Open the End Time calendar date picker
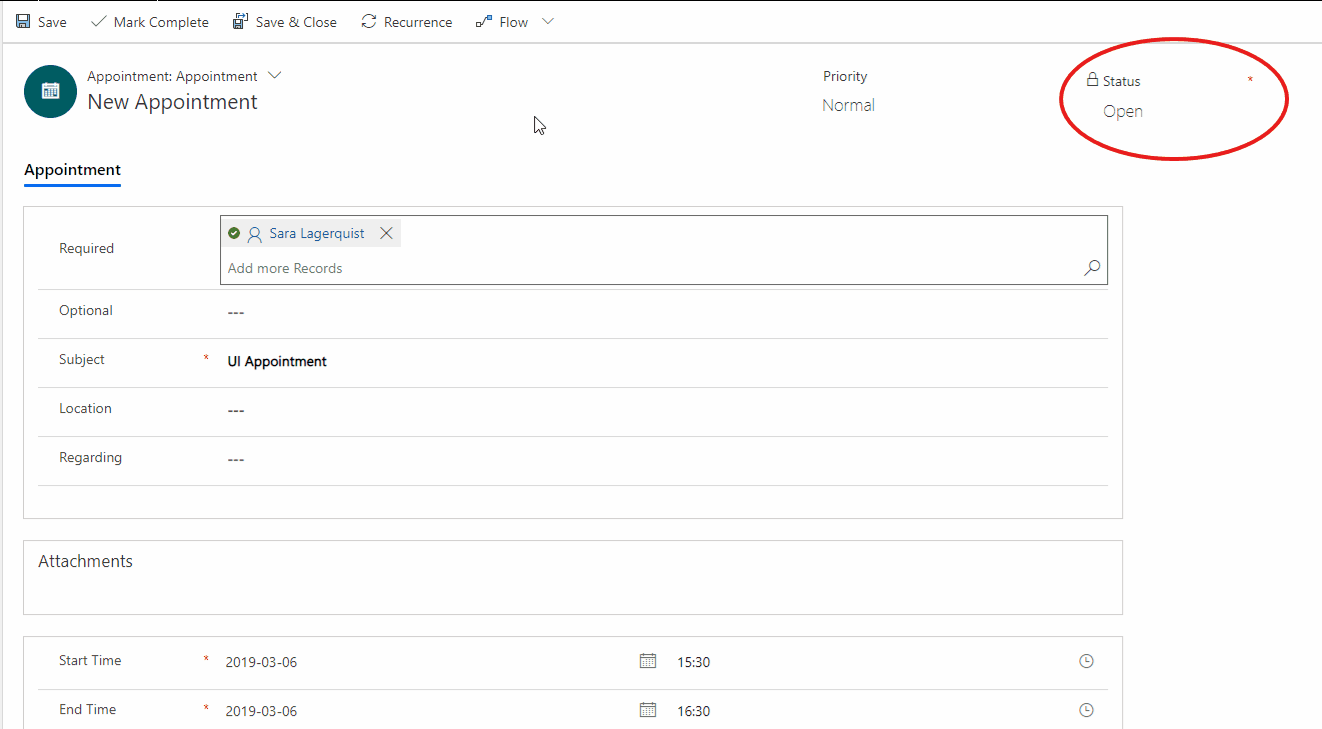The height and width of the screenshot is (729, 1322). click(648, 710)
